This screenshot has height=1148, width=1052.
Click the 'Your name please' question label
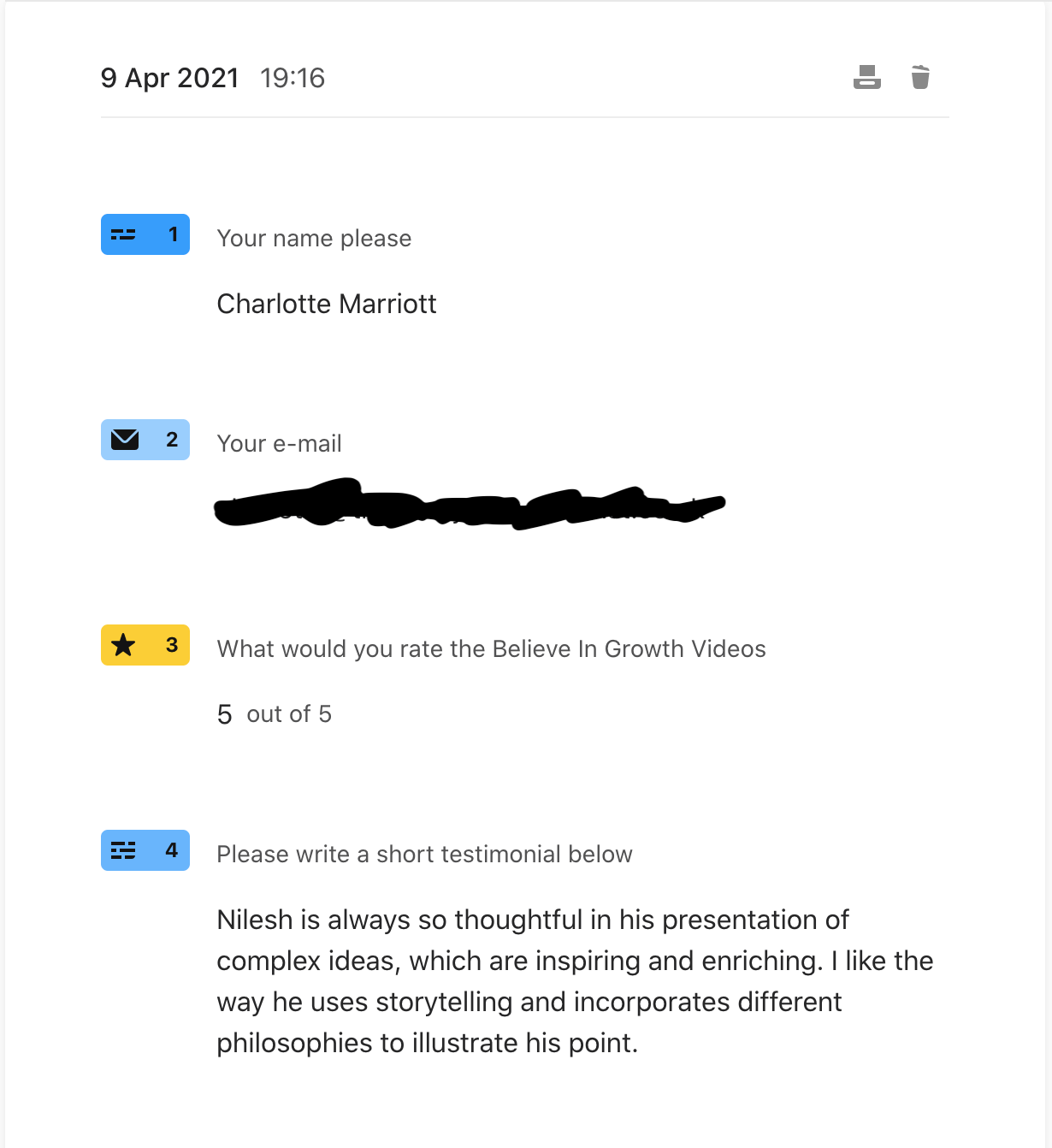pos(314,238)
